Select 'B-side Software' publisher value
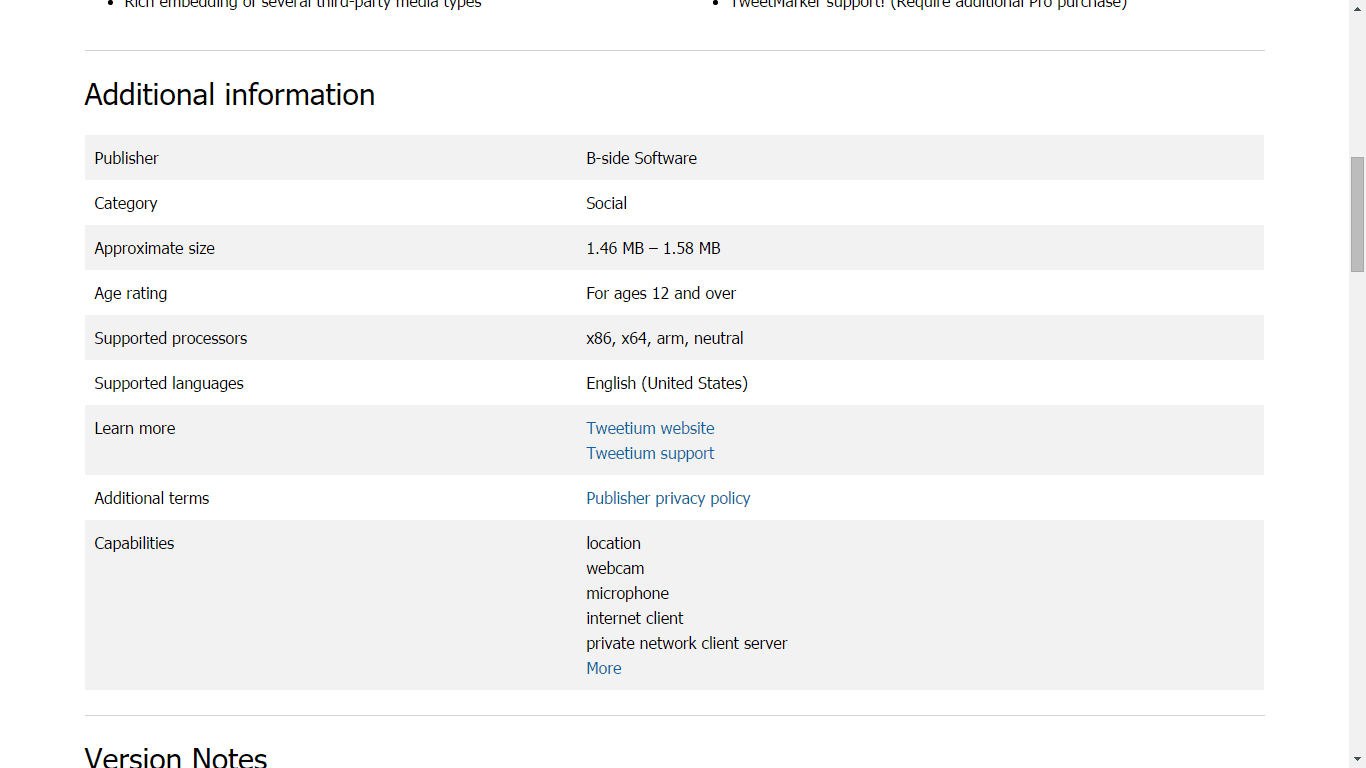The width and height of the screenshot is (1366, 768). [x=641, y=158]
